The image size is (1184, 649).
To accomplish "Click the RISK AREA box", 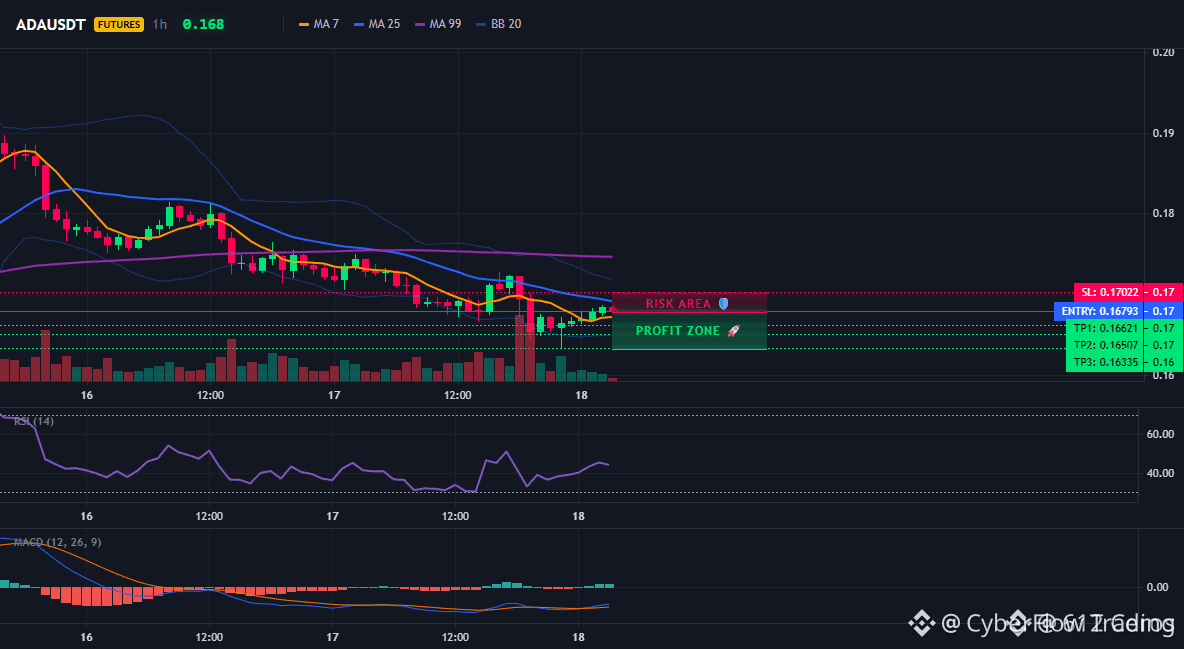I will pyautogui.click(x=689, y=303).
